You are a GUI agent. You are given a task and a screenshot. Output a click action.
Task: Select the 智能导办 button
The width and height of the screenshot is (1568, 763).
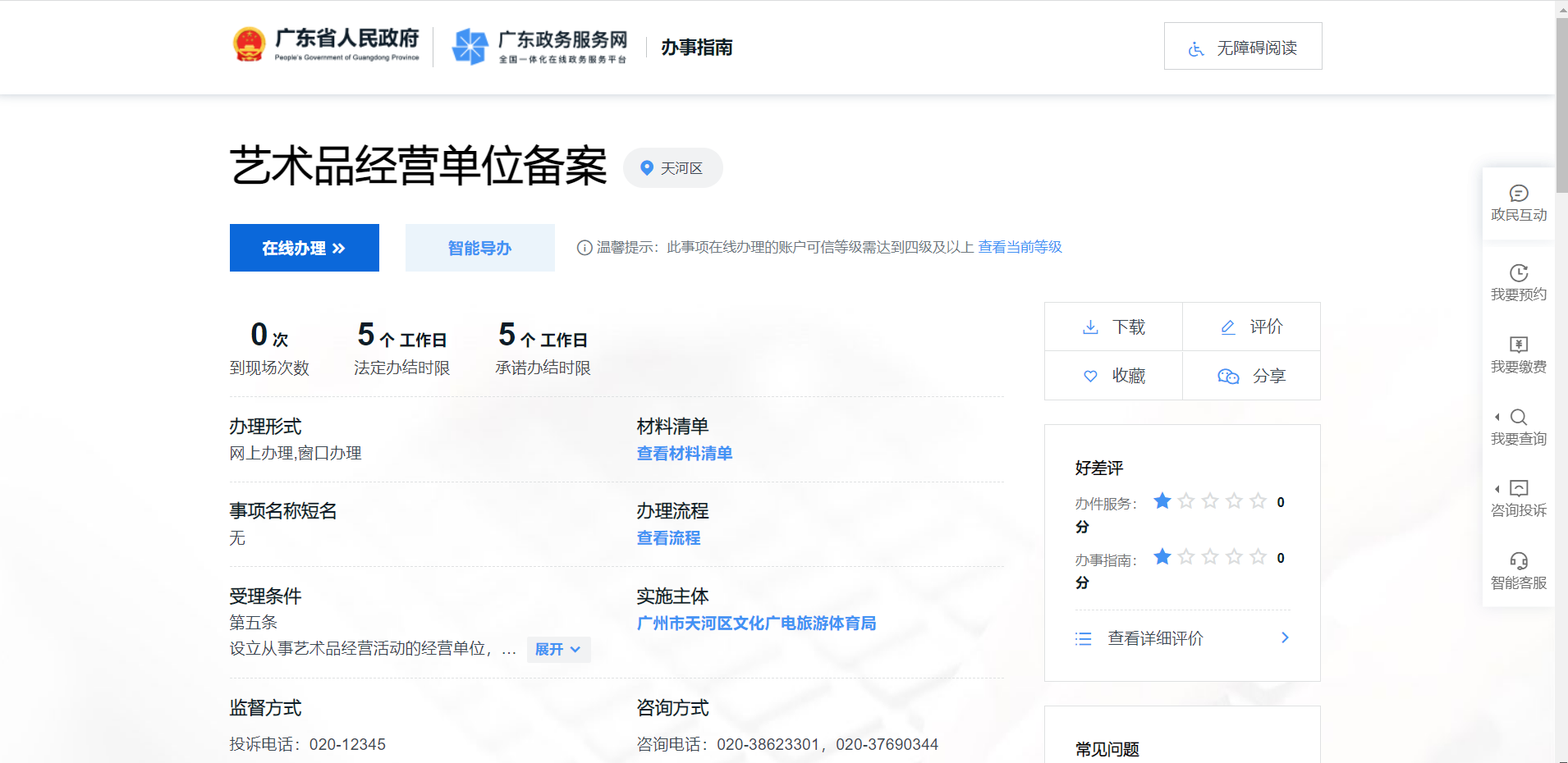pyautogui.click(x=479, y=248)
